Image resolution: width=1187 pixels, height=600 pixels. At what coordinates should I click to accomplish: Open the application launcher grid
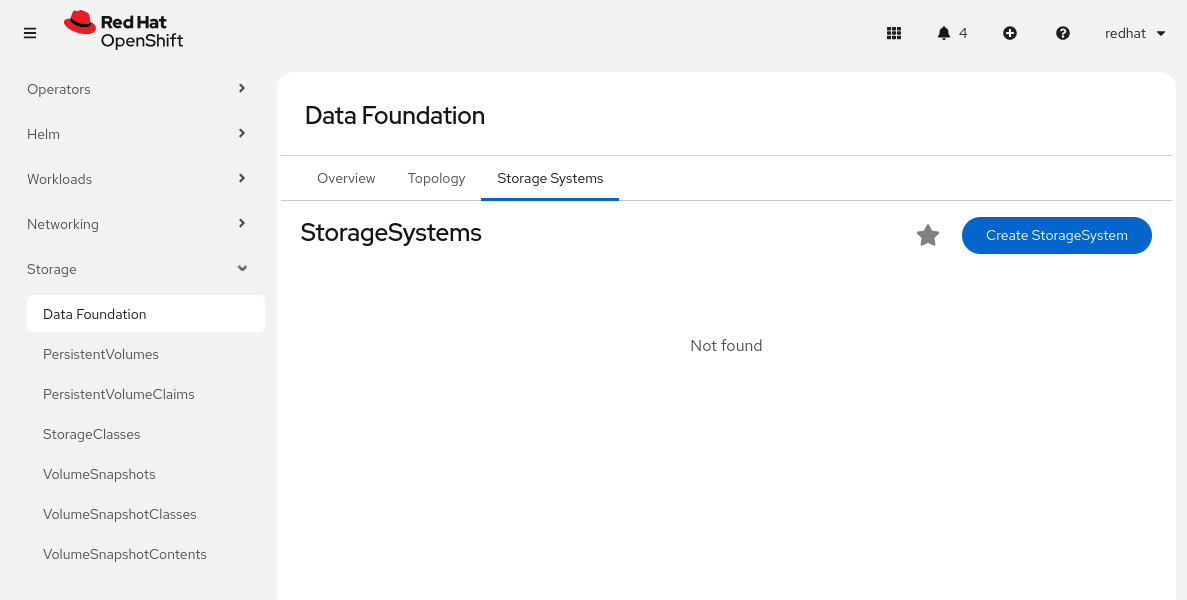pyautogui.click(x=894, y=33)
